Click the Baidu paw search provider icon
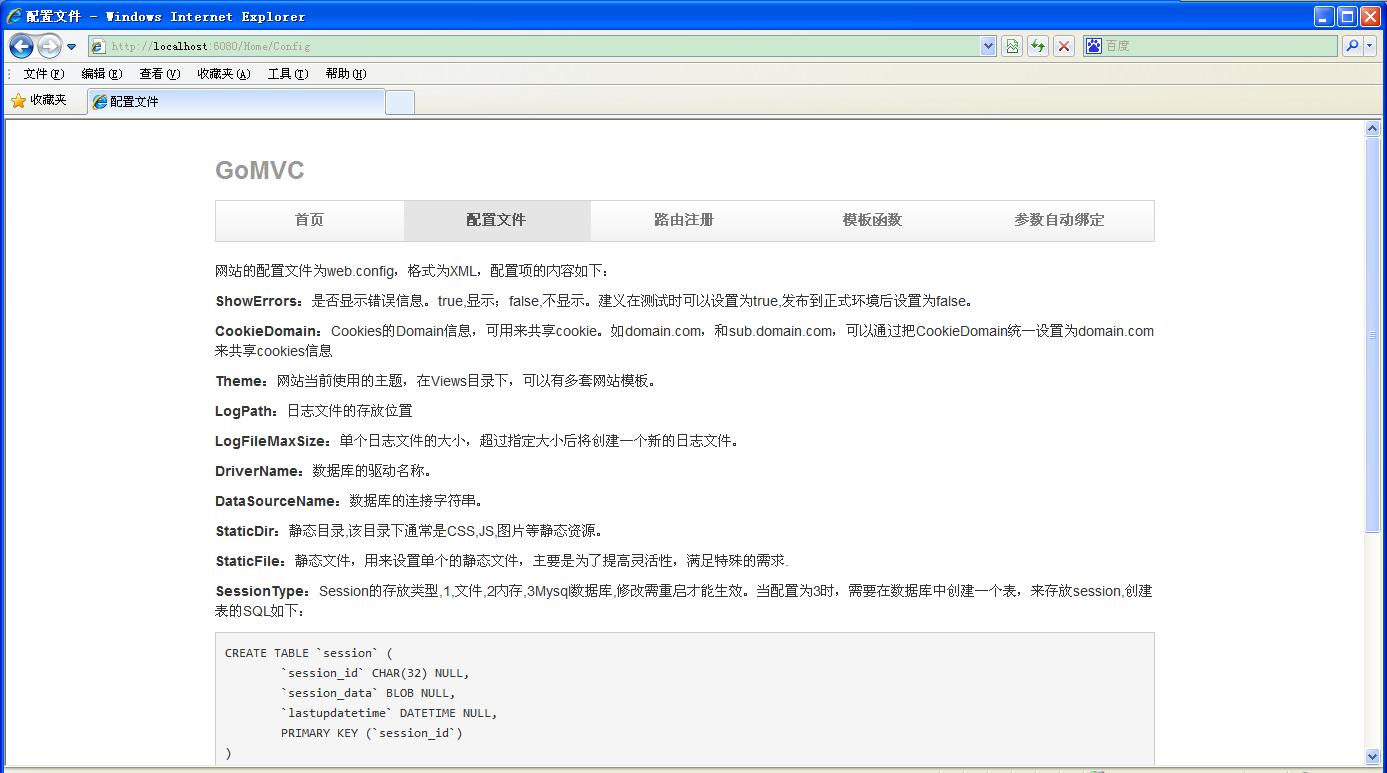This screenshot has width=1387, height=773. pos(1094,46)
